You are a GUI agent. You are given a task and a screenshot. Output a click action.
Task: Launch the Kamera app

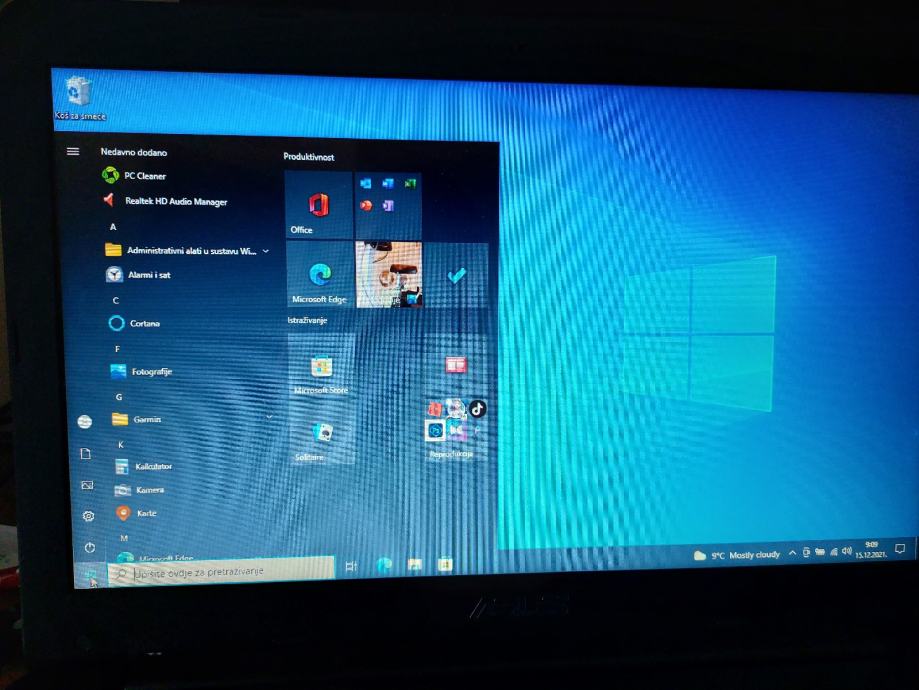(139, 490)
